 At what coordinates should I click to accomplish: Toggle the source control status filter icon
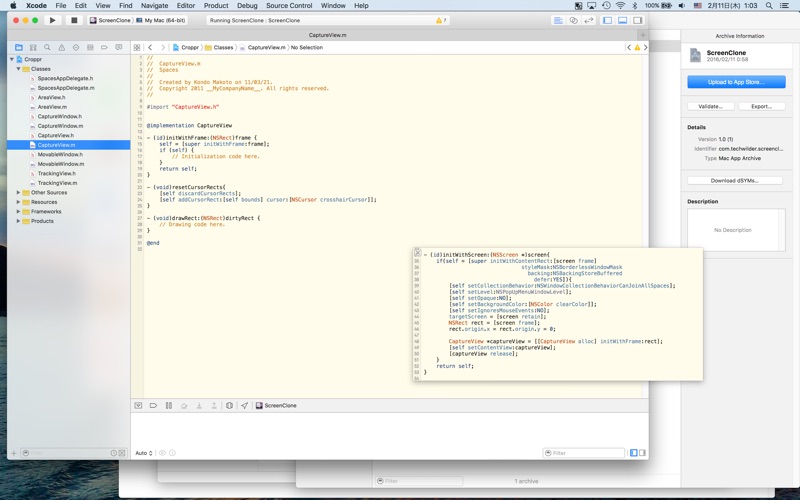122,453
